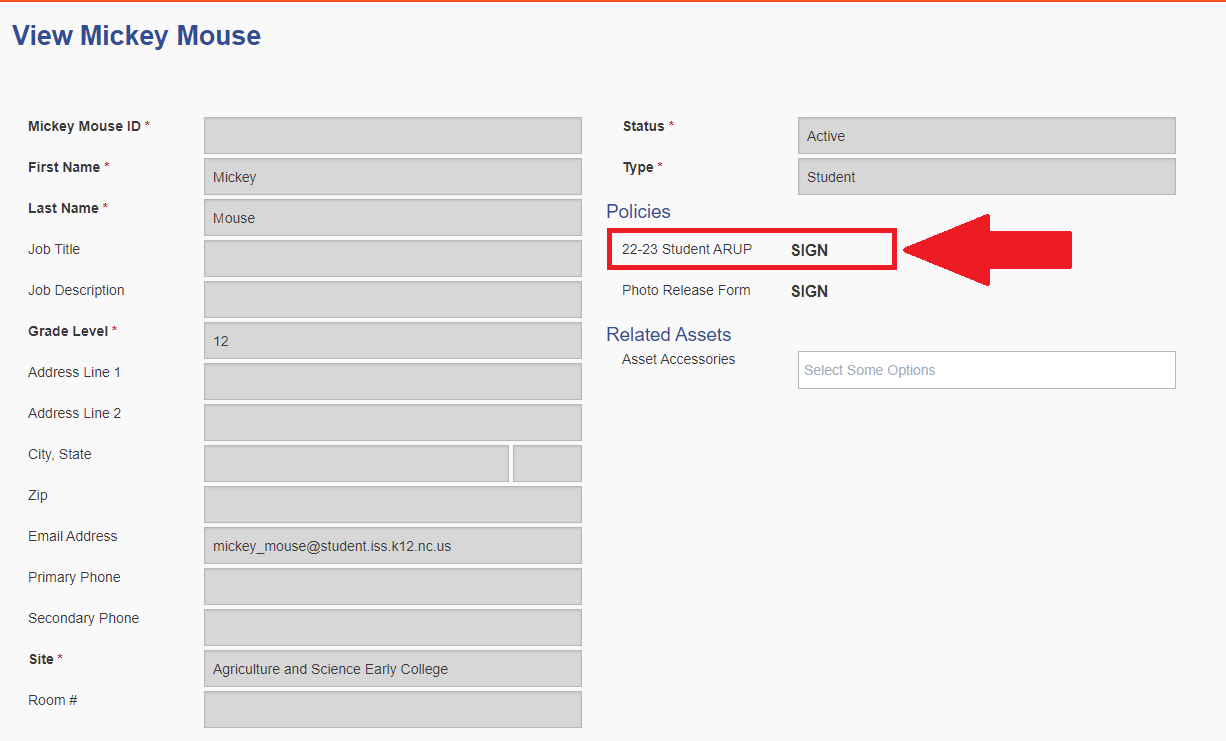Click the 22-23 Student ARUP policy name
The image size is (1226, 741).
pyautogui.click(x=687, y=249)
